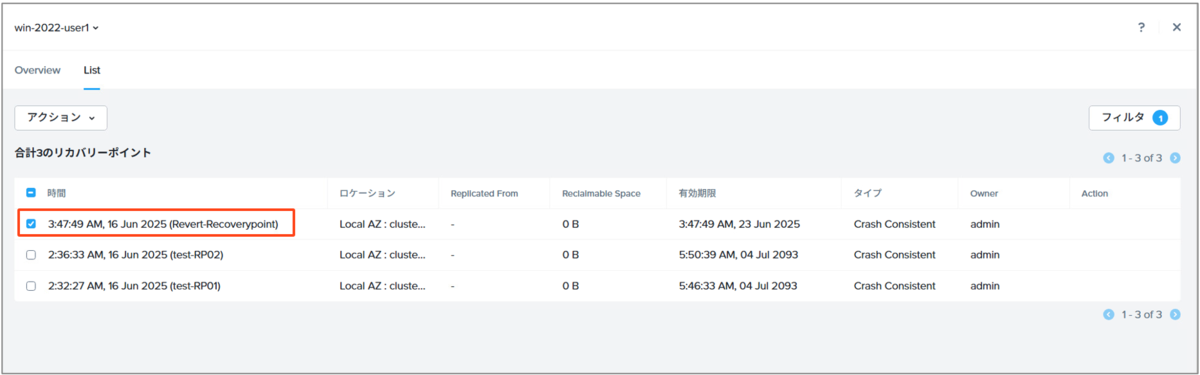Click Crash Consistent in test-RP01 row
This screenshot has height=375, width=1200.
click(894, 286)
